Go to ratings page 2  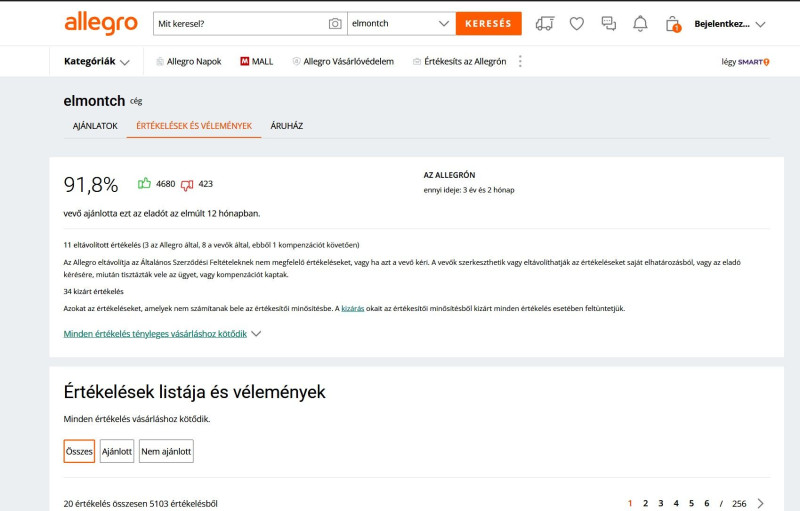(x=645, y=503)
